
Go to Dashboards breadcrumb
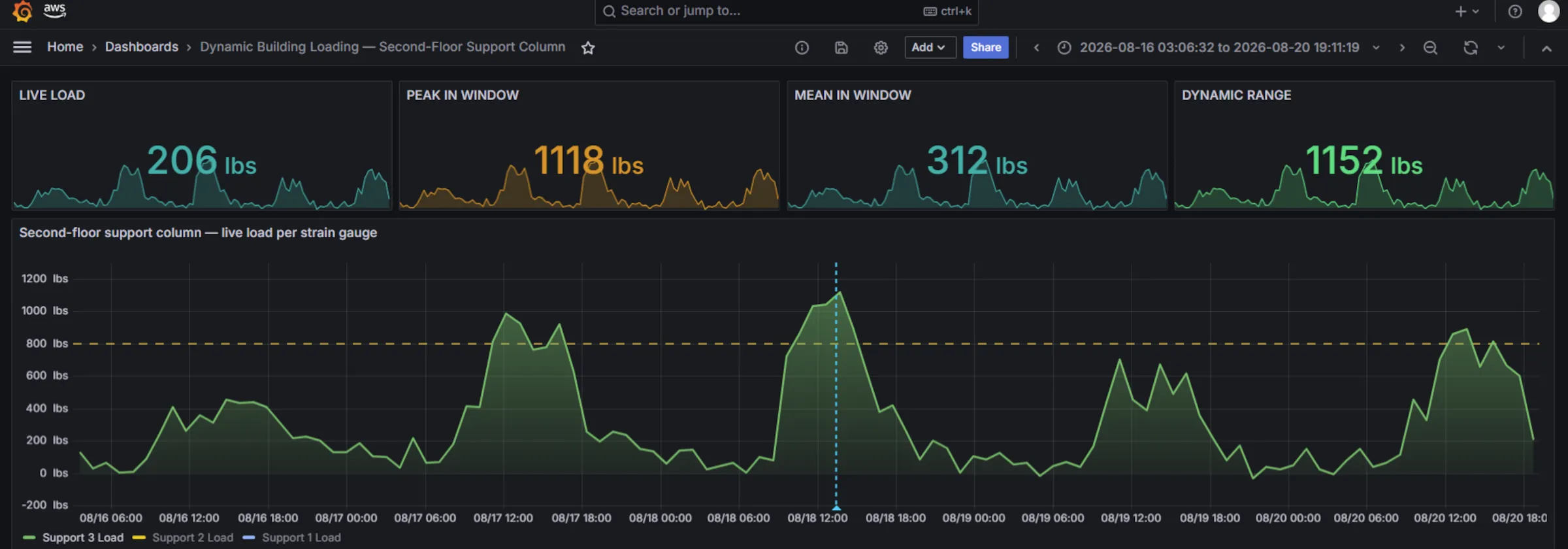pyautogui.click(x=142, y=47)
